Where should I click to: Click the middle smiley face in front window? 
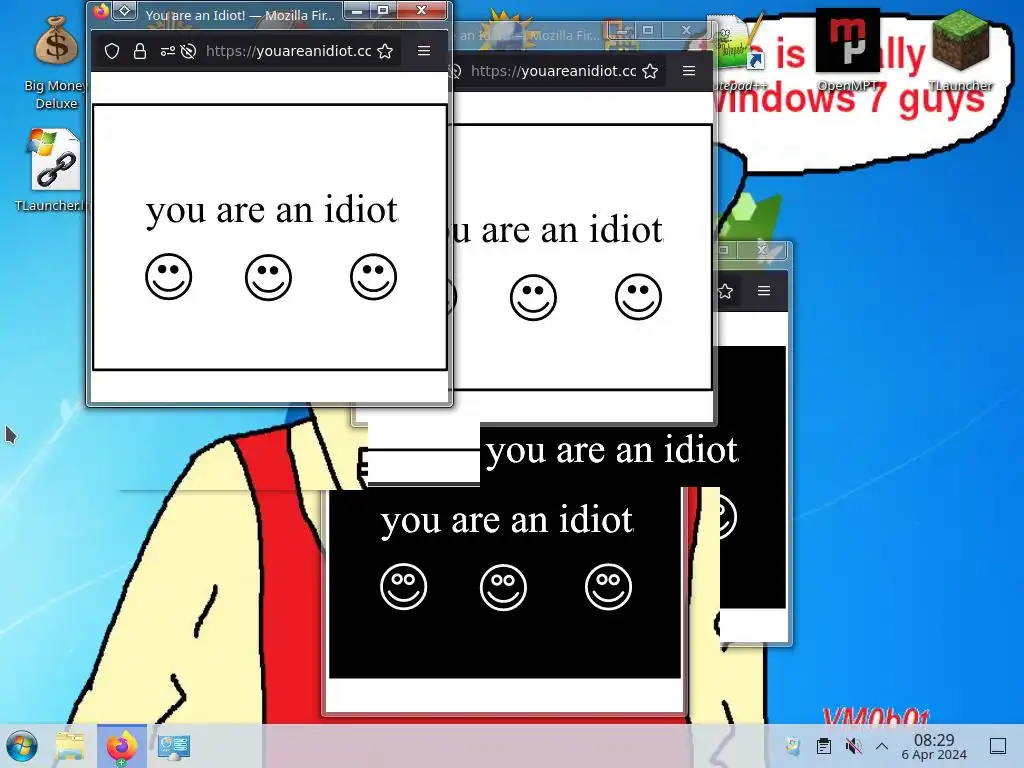pos(268,277)
